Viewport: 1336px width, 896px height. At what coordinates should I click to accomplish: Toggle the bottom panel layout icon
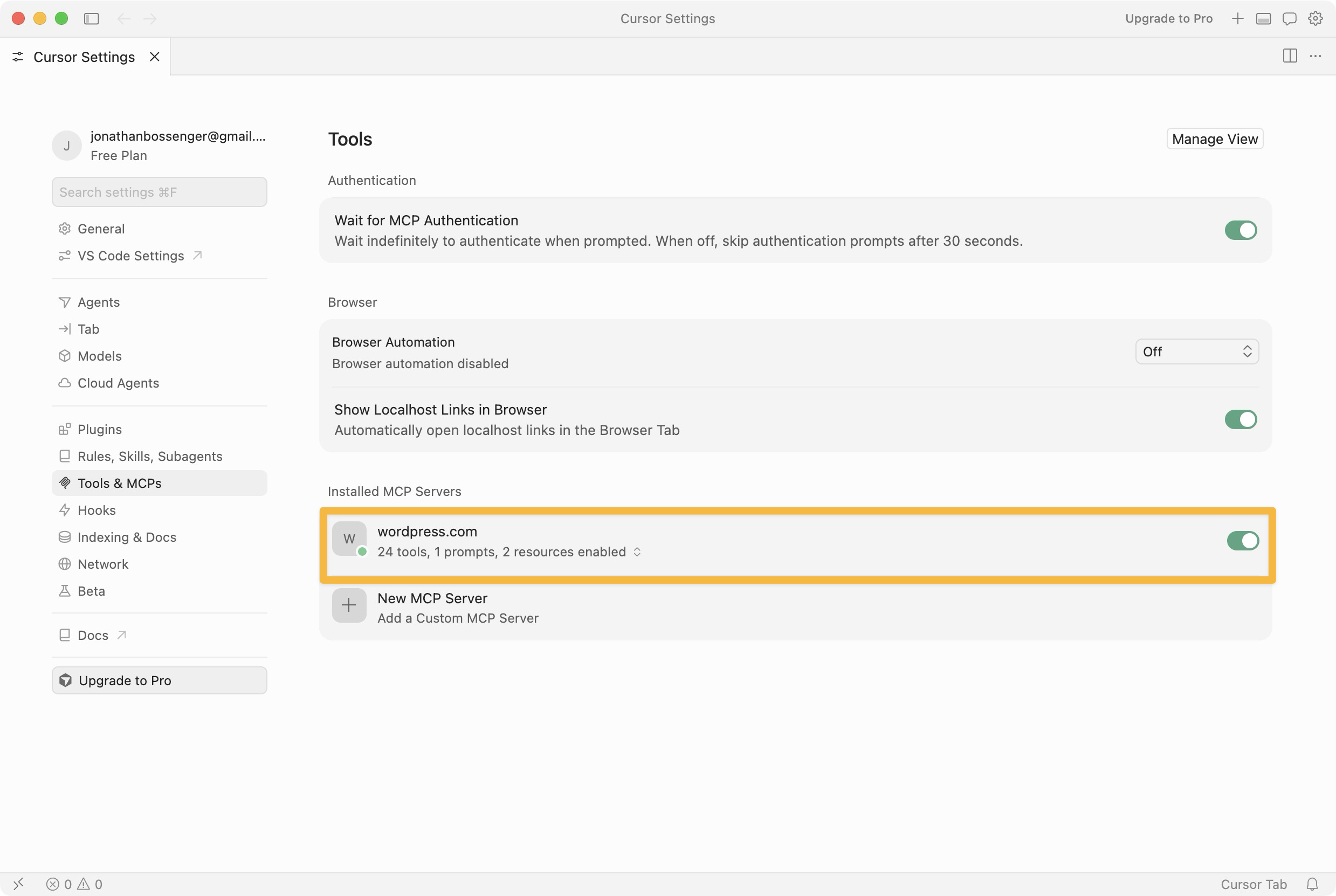(x=1263, y=19)
